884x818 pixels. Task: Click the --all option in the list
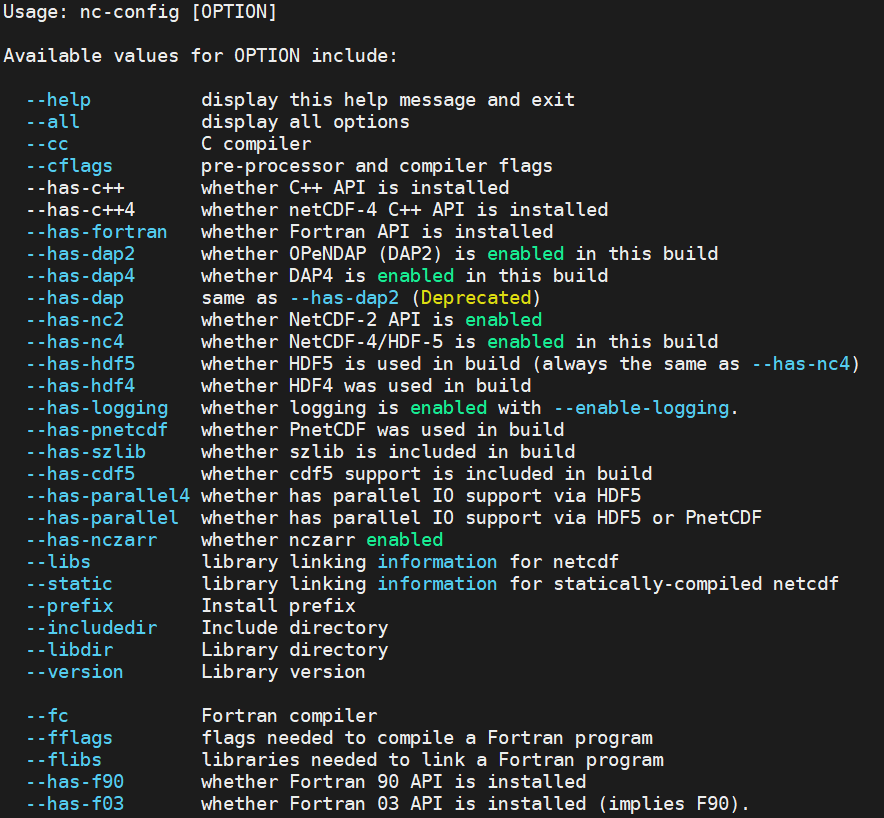point(53,122)
